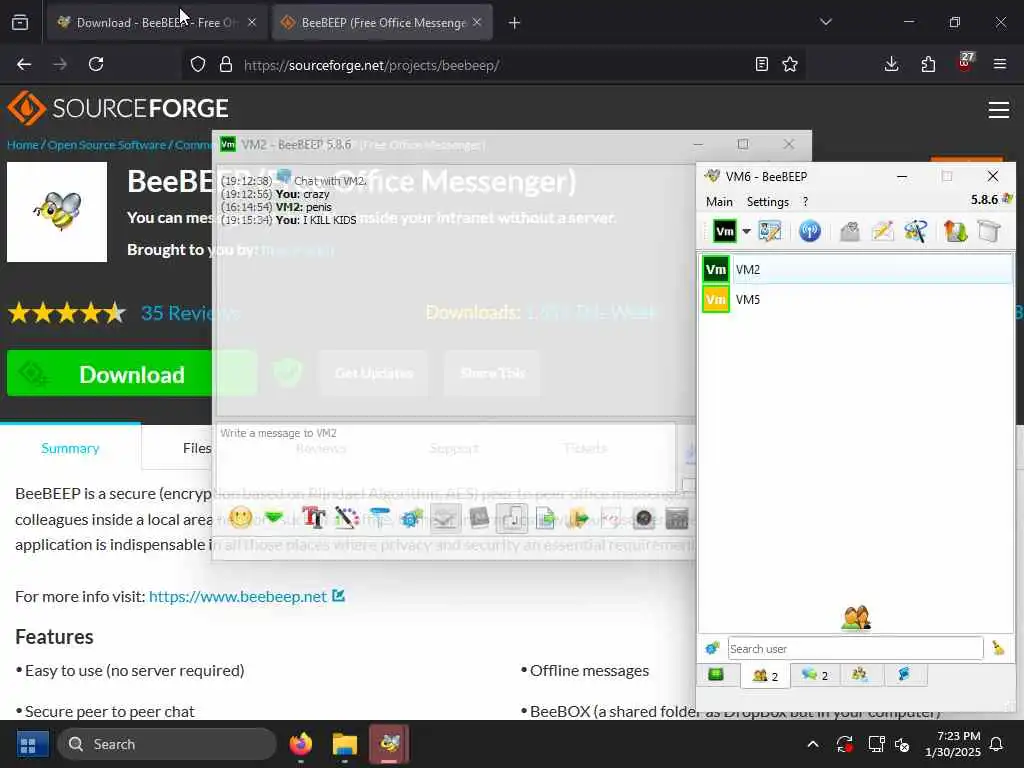
Task: Open the Firefox extensions icon
Action: tap(928, 64)
